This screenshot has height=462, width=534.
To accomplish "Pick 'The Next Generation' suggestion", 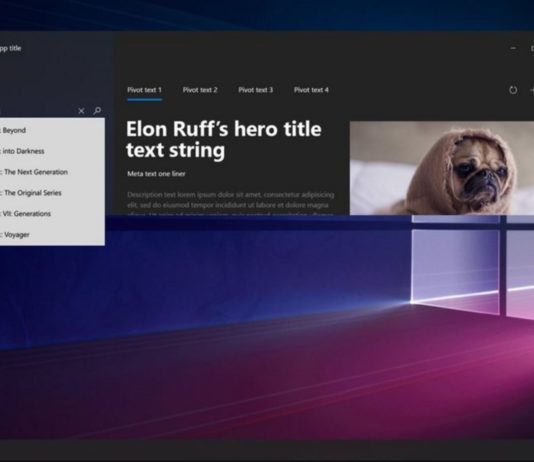I will pos(52,172).
